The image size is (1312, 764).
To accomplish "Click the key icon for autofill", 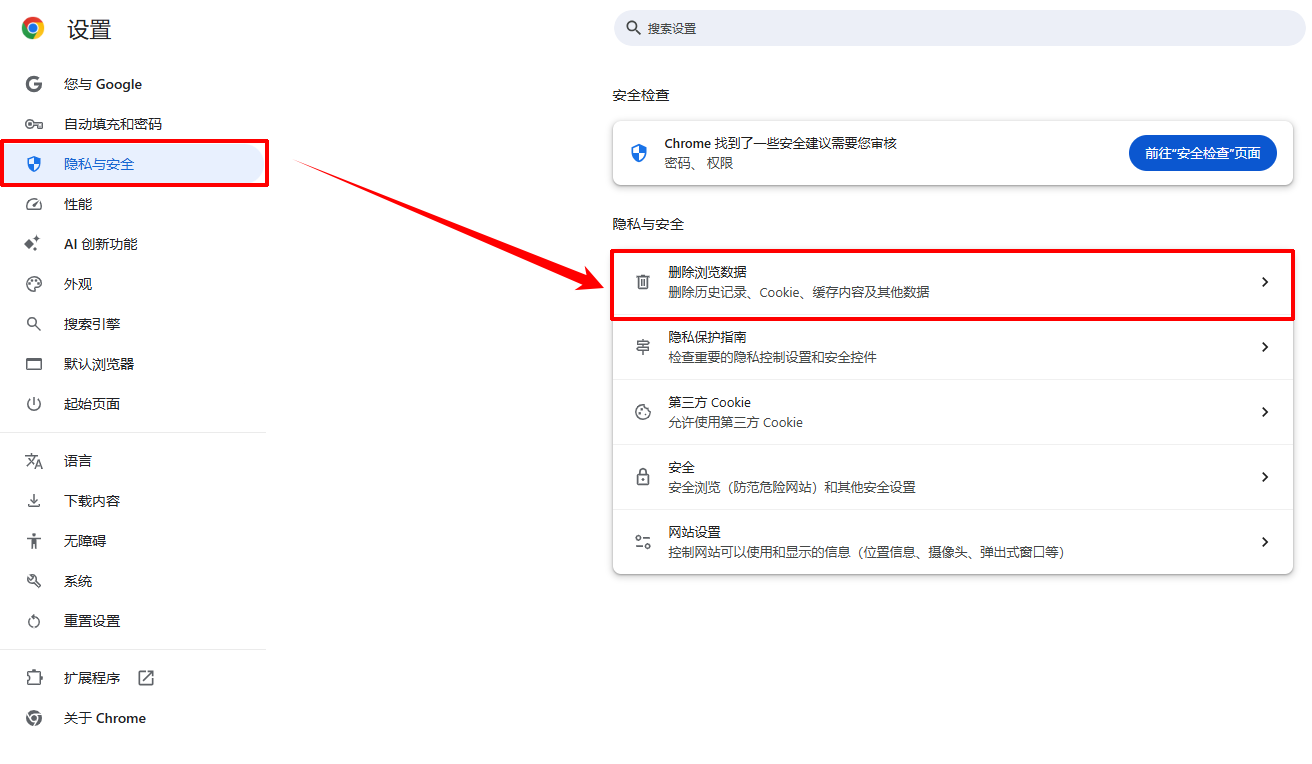I will [34, 124].
